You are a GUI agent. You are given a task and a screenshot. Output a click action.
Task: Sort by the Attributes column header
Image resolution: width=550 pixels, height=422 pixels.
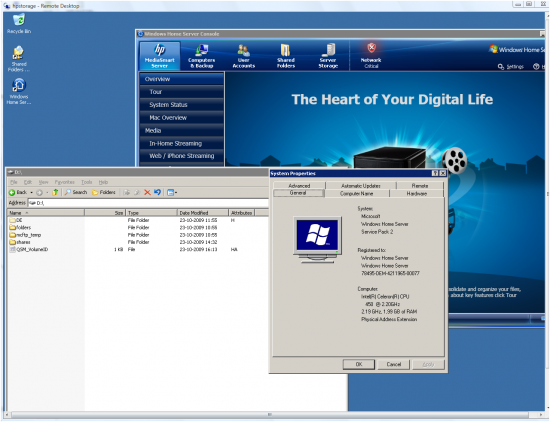click(x=242, y=213)
